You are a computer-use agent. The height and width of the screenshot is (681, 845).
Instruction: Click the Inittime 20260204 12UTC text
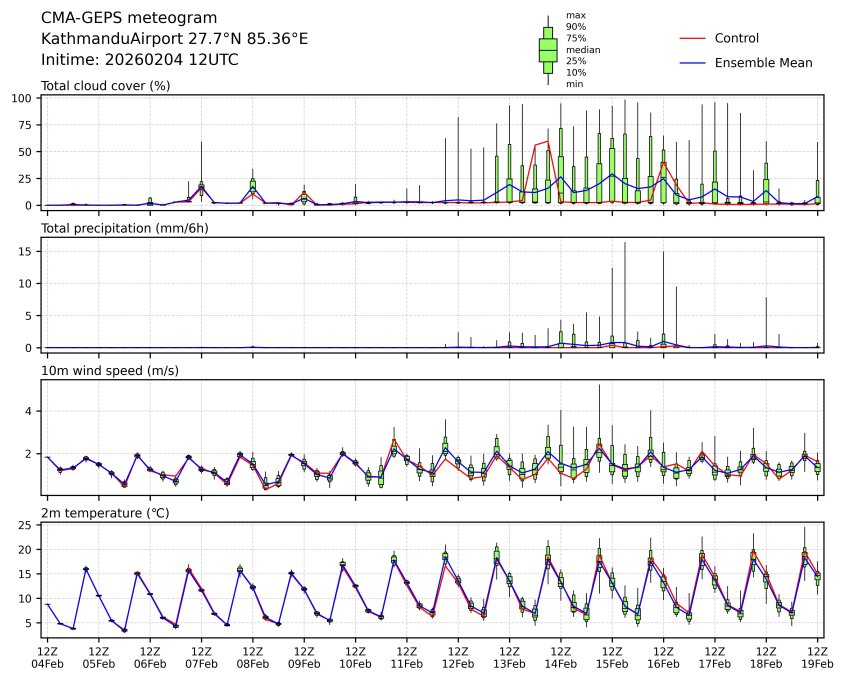(139, 59)
